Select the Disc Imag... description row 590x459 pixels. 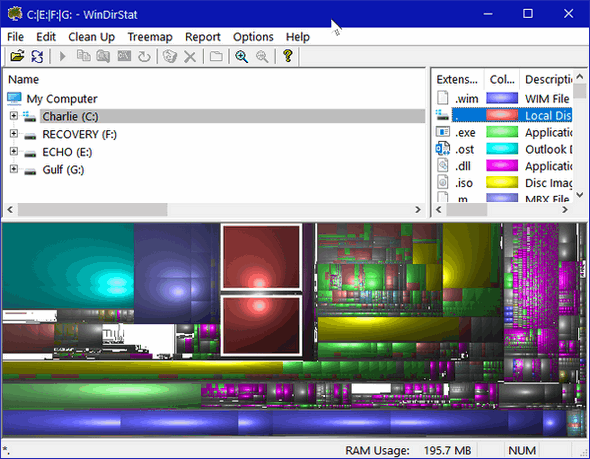coord(548,183)
